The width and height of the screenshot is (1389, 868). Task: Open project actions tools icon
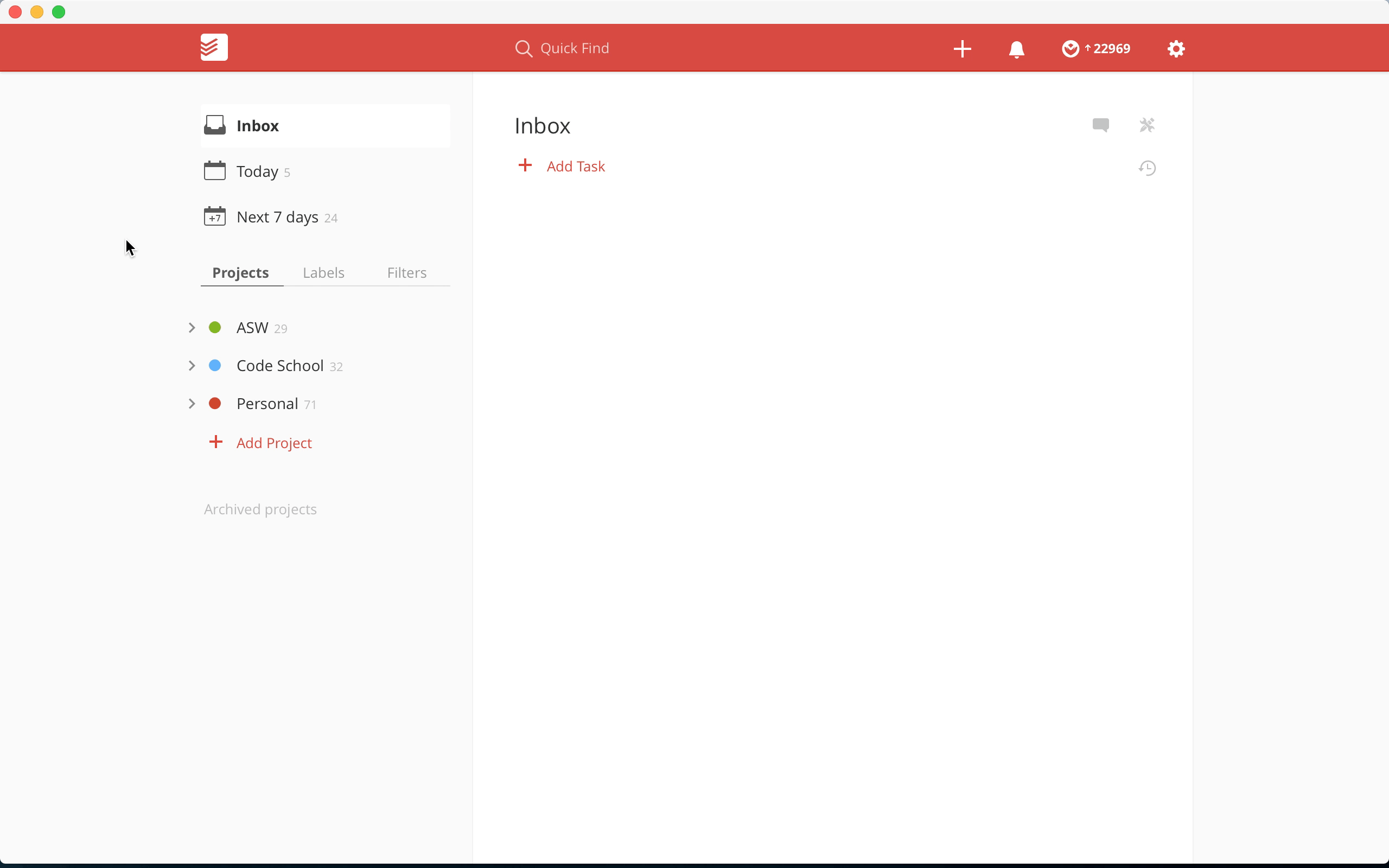[x=1147, y=125]
